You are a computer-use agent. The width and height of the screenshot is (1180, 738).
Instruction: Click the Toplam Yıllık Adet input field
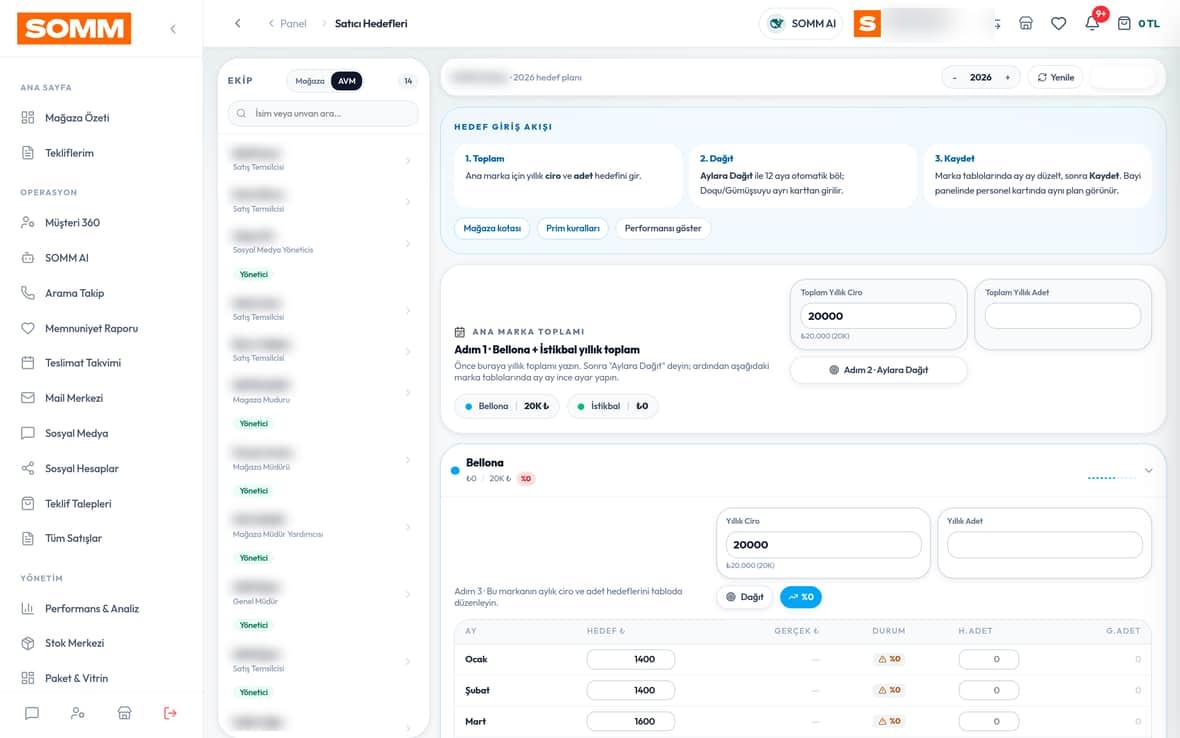point(1063,316)
